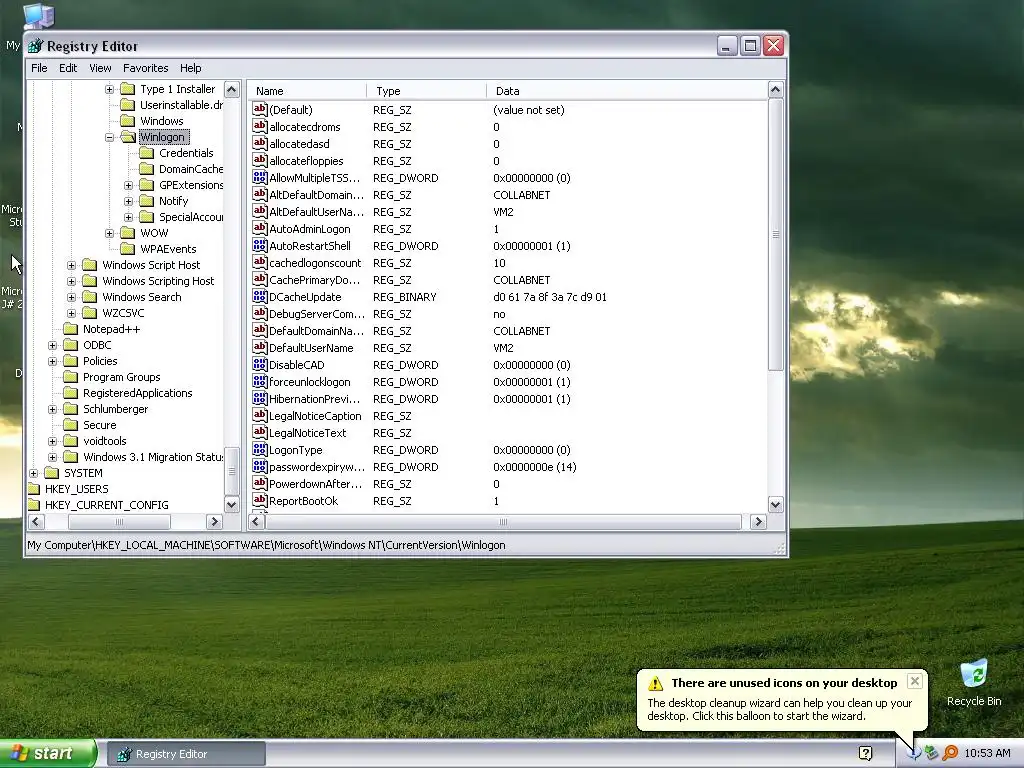
Task: Click the warning icon in balloon tip
Action: pyautogui.click(x=655, y=683)
